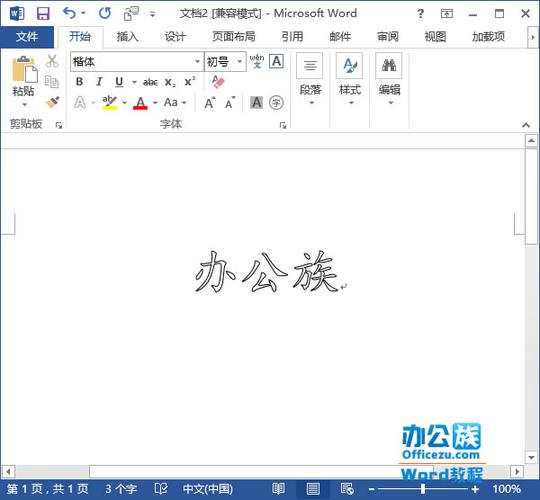Switch to the 审阅 tab
The height and width of the screenshot is (500, 540).
(388, 37)
